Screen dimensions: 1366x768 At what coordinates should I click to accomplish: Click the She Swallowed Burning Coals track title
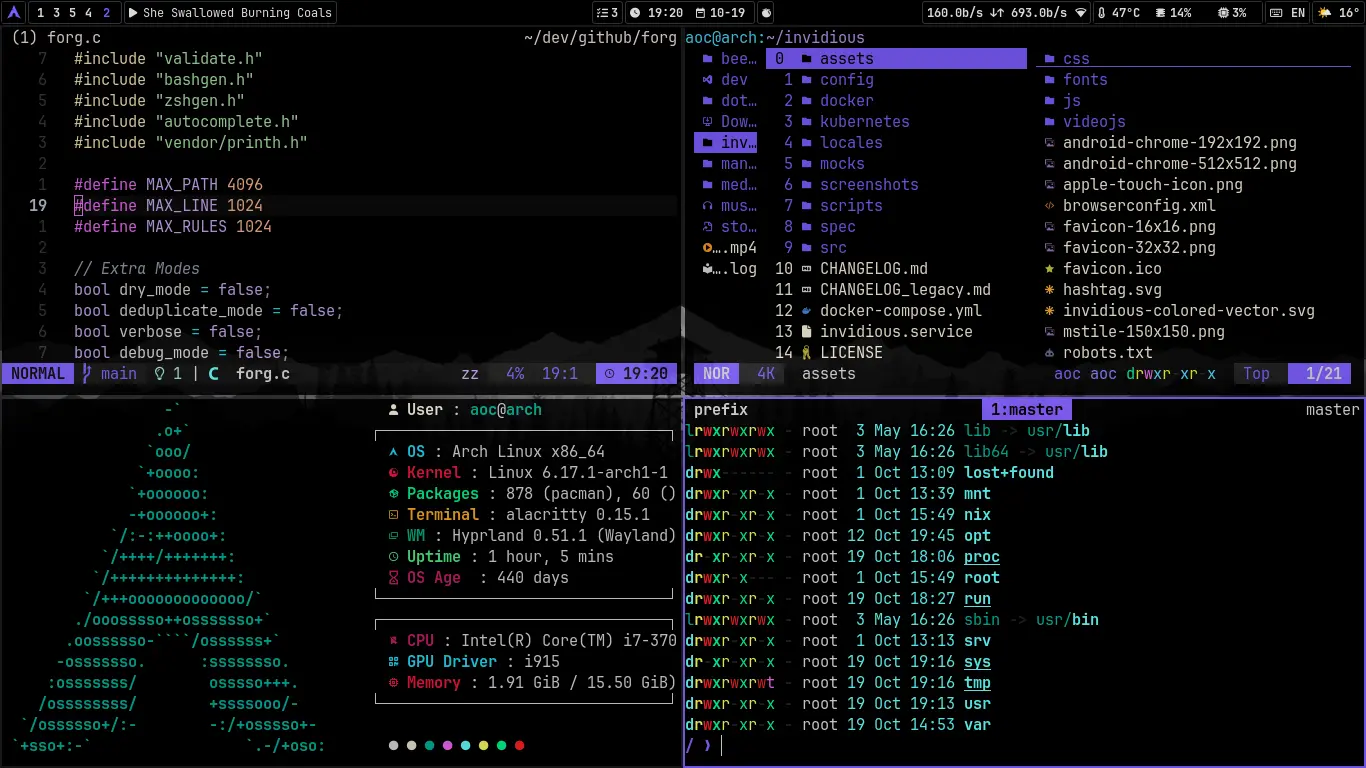(237, 13)
